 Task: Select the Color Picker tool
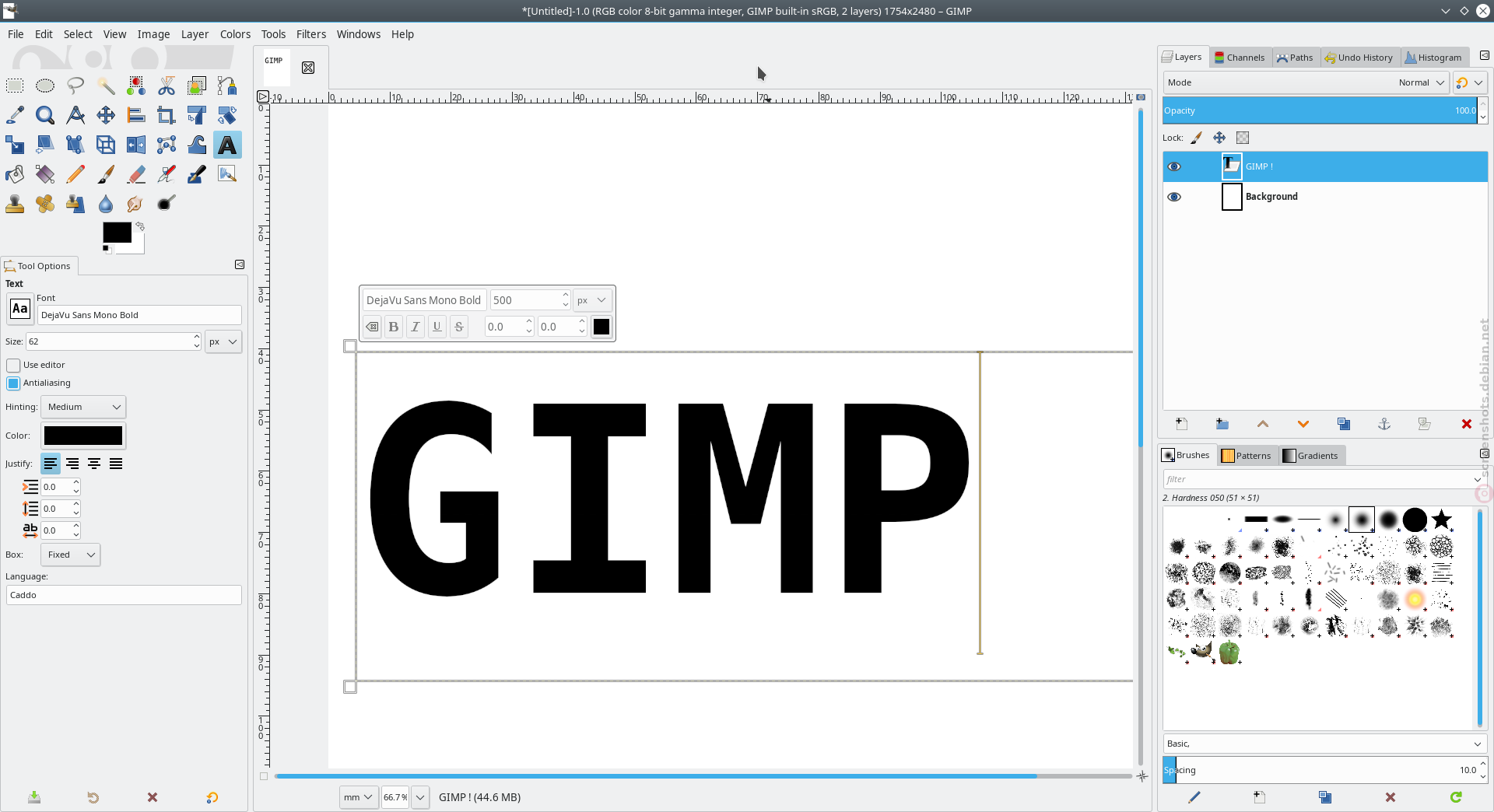(x=15, y=115)
